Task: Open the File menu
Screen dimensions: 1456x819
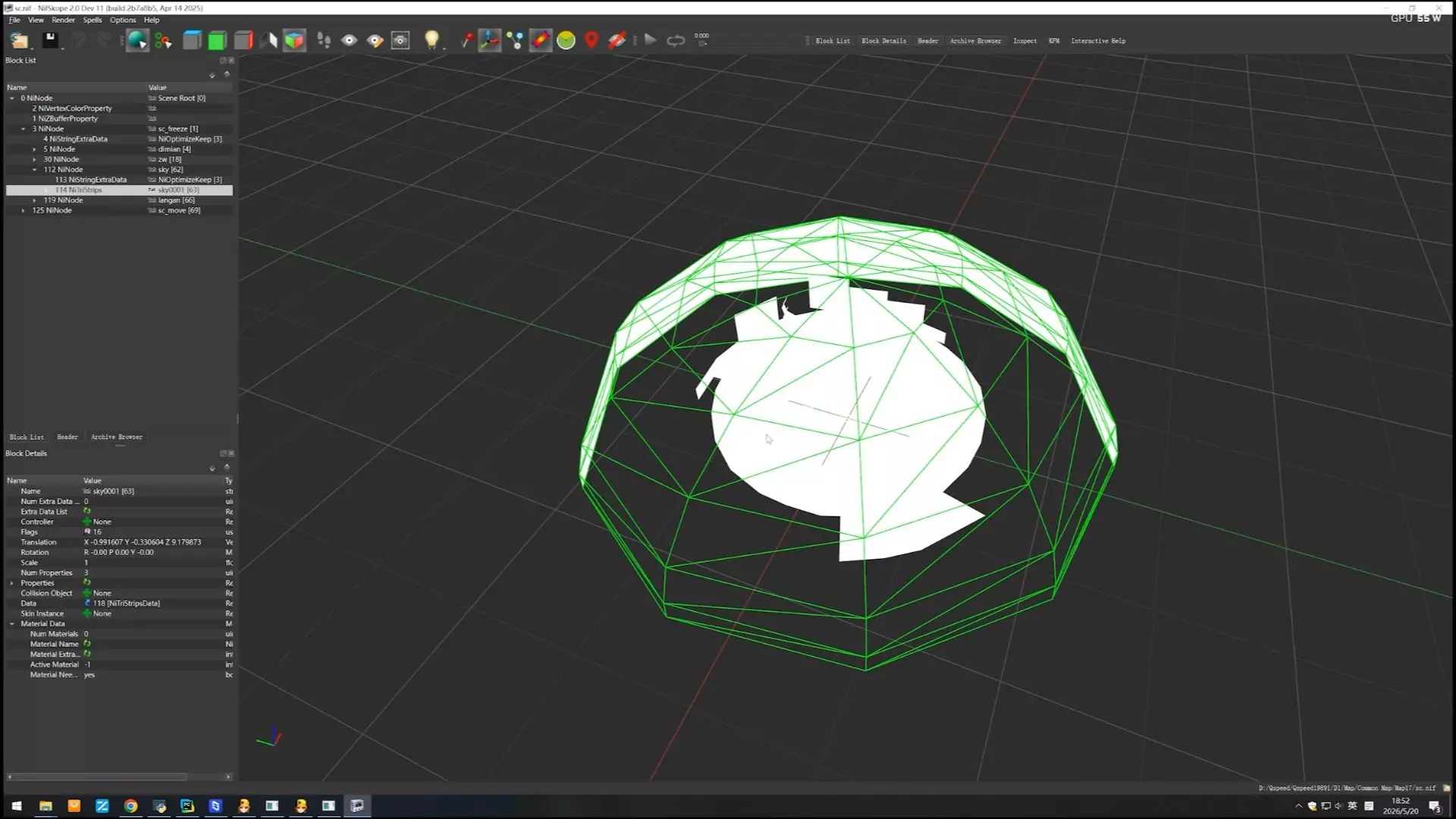Action: coord(14,20)
